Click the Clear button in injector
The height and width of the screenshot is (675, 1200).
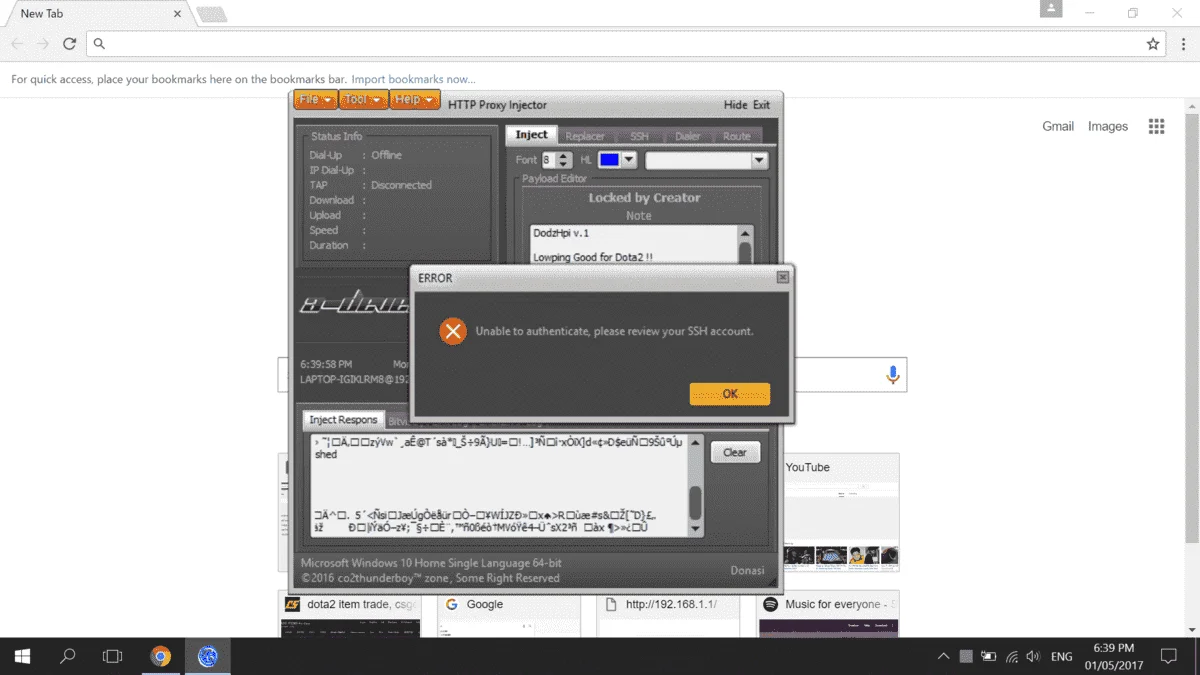coord(735,452)
